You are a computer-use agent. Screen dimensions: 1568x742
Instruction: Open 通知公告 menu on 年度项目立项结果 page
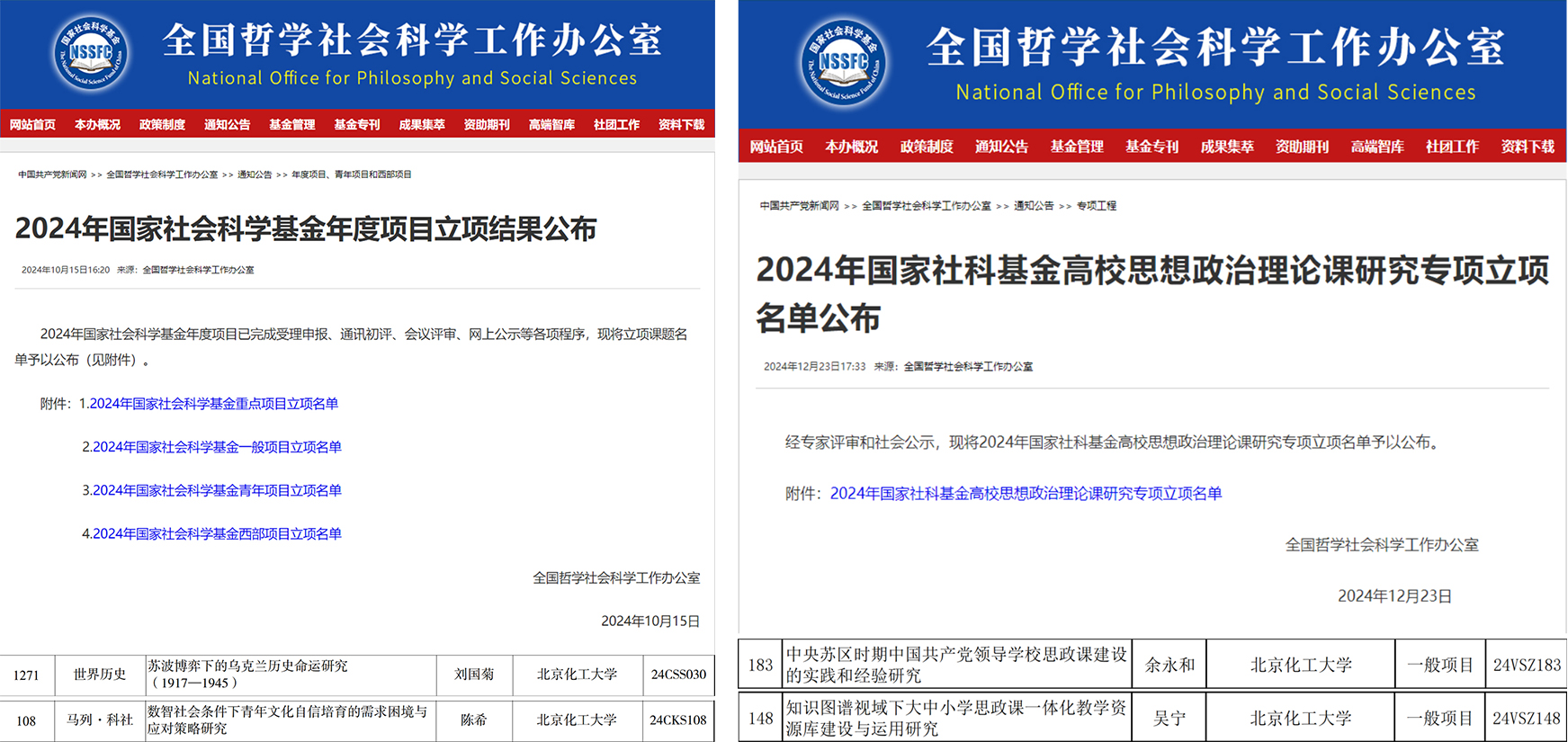tap(228, 124)
